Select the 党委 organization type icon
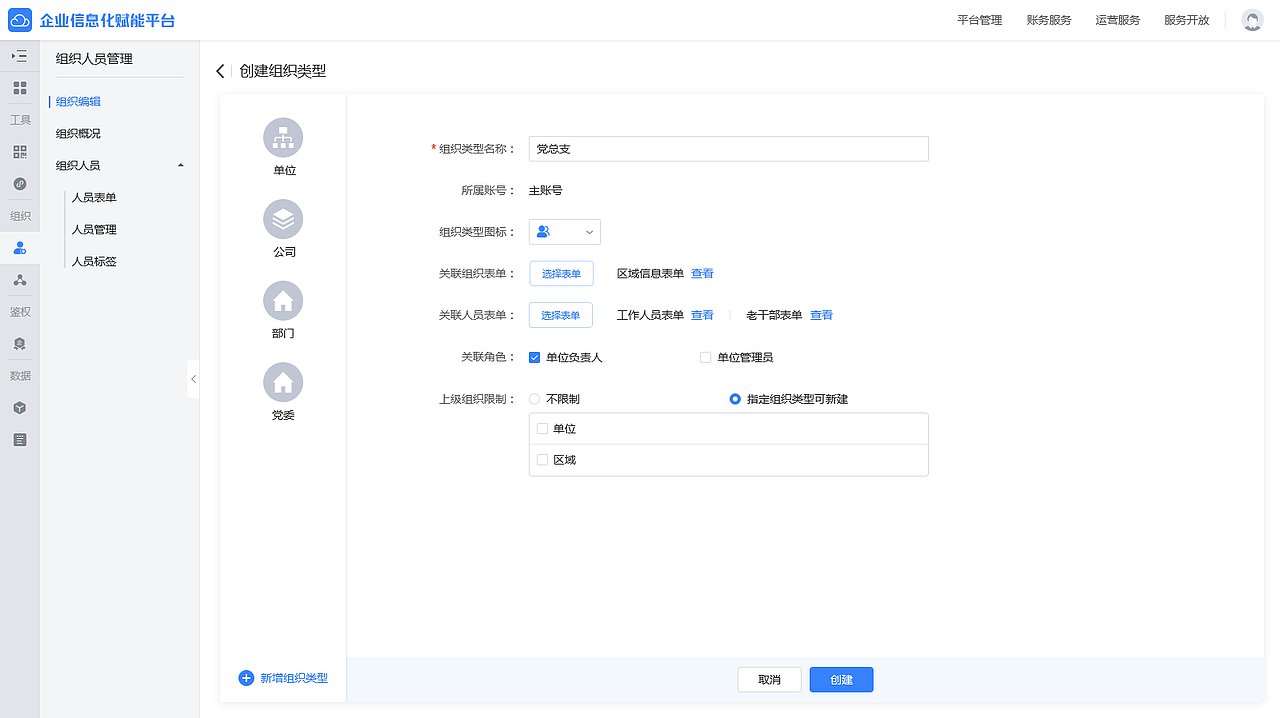Screen dimensions: 1280x718 tap(283, 382)
